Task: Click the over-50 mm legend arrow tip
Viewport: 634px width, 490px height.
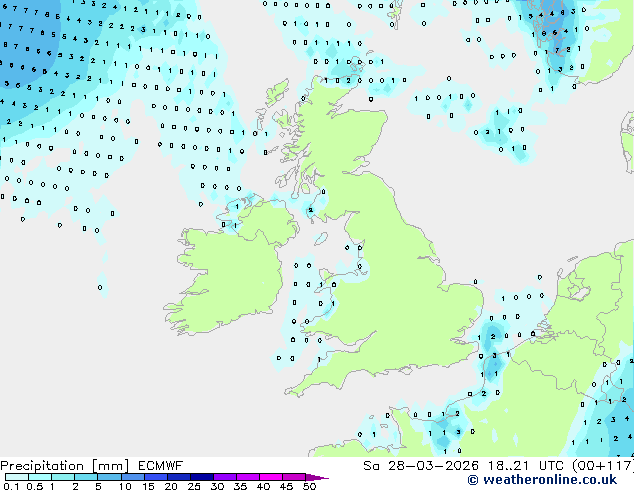Action: coord(317,477)
